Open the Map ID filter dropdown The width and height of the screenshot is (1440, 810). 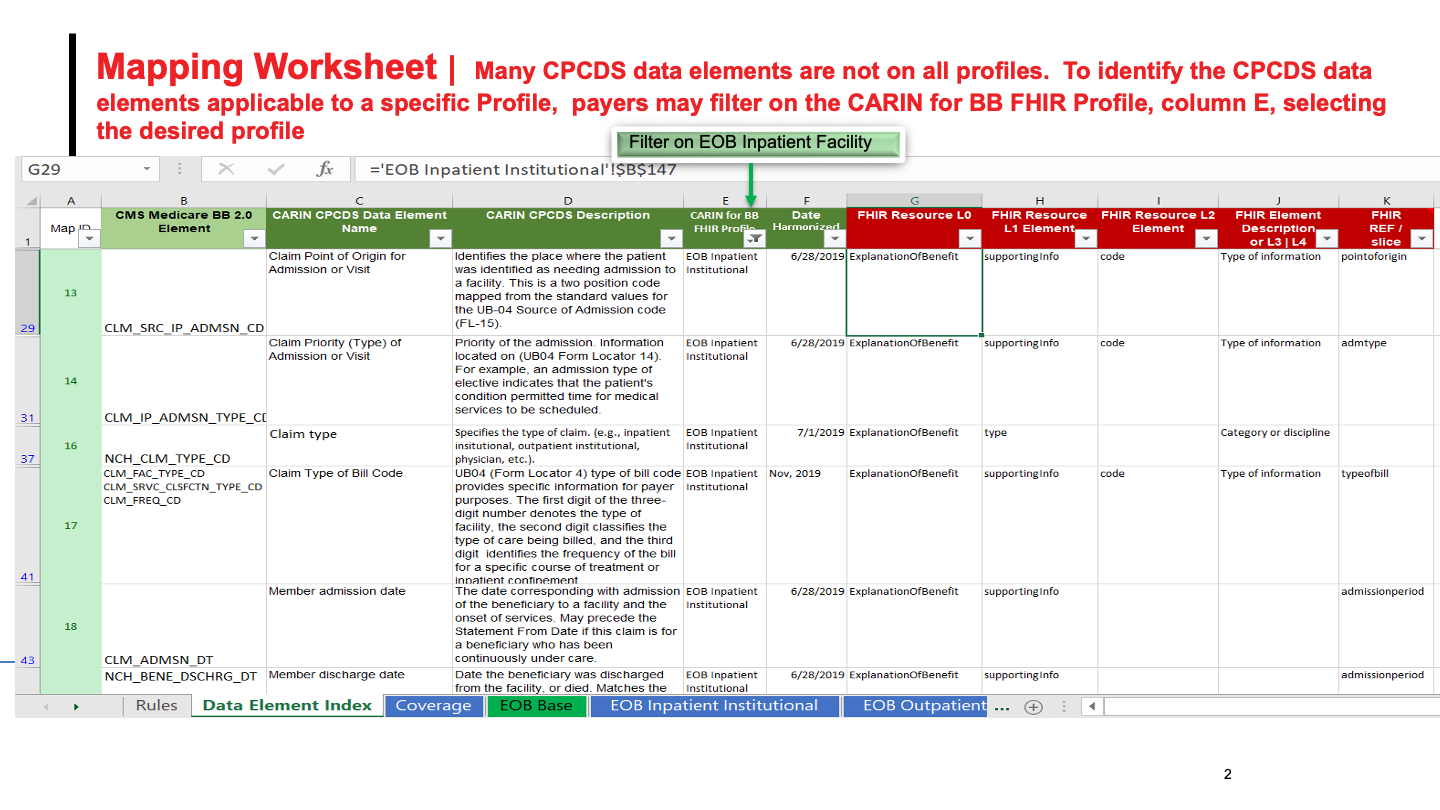pos(89,238)
